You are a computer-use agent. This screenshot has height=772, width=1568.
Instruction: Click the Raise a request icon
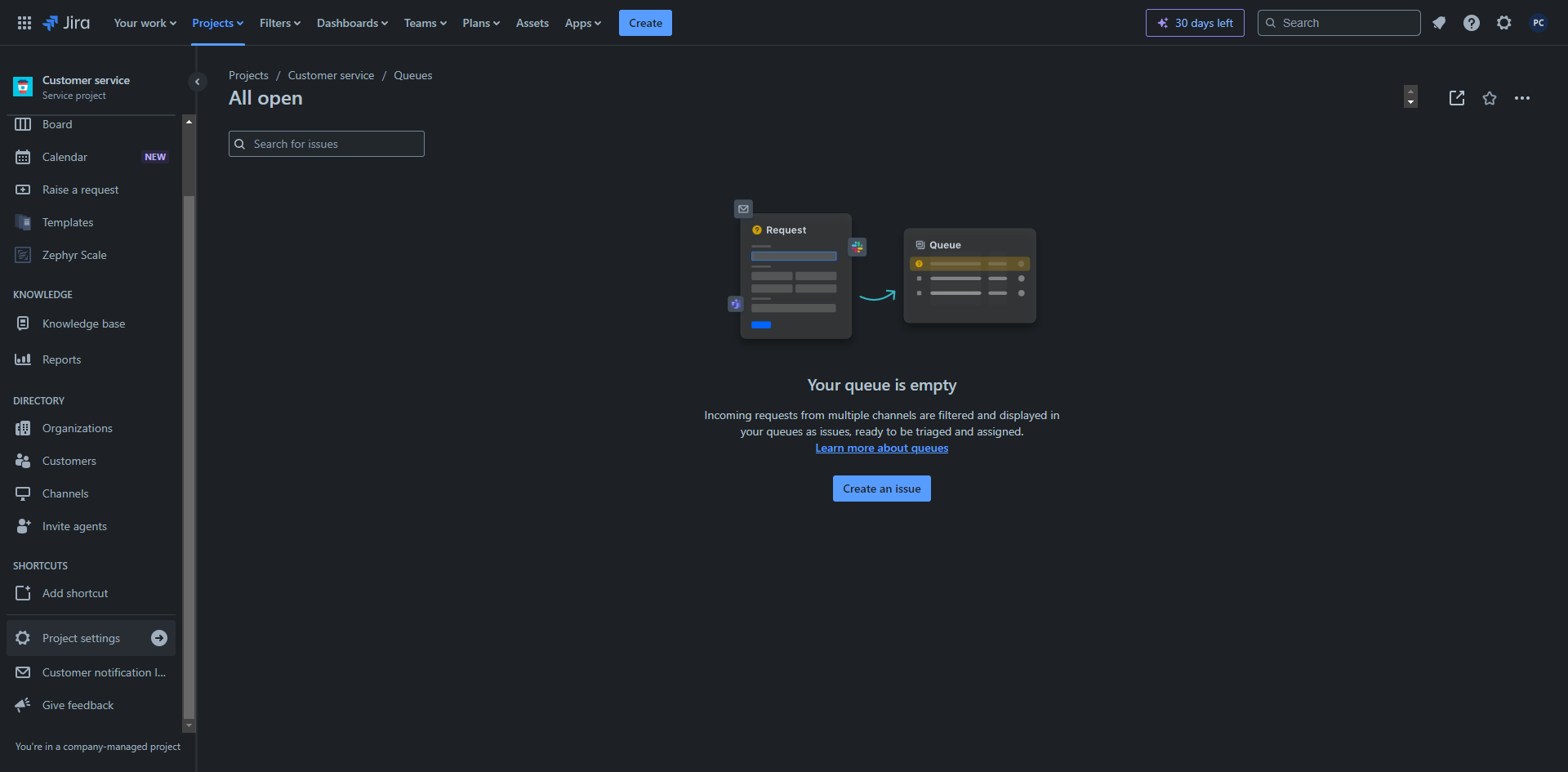click(x=23, y=190)
